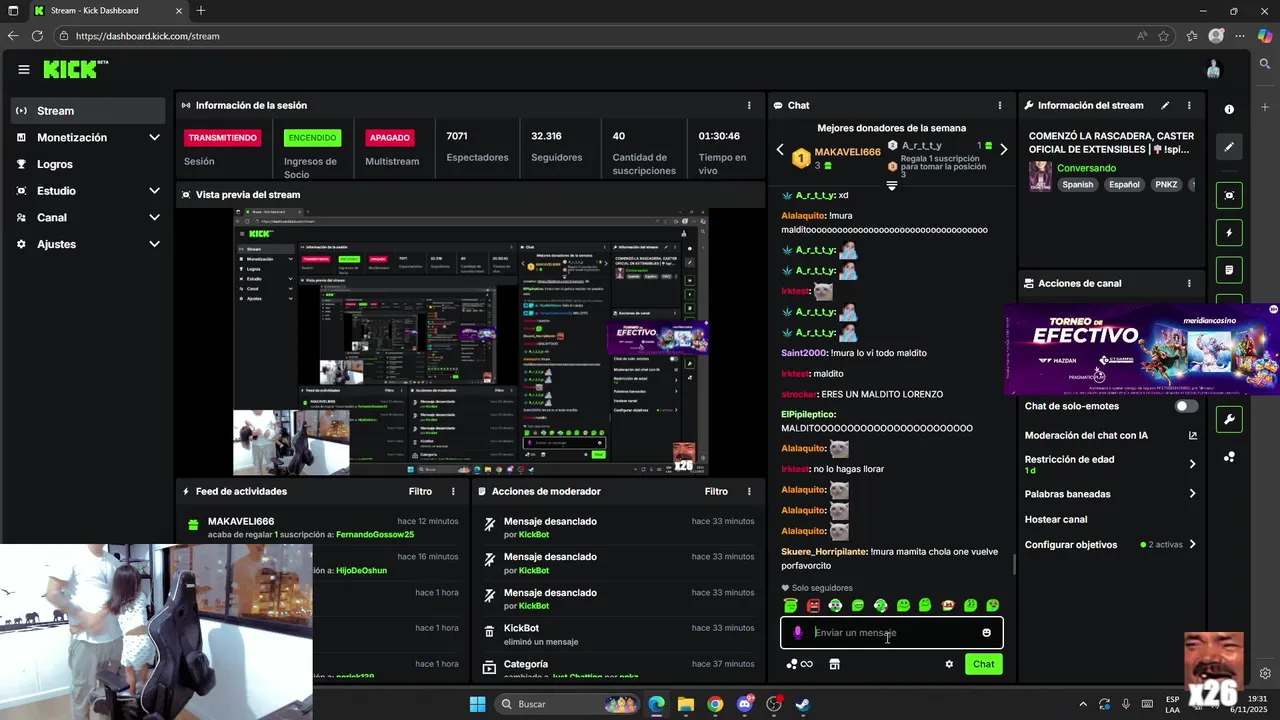
Task: Open Discord from the taskbar
Action: pyautogui.click(x=744, y=704)
